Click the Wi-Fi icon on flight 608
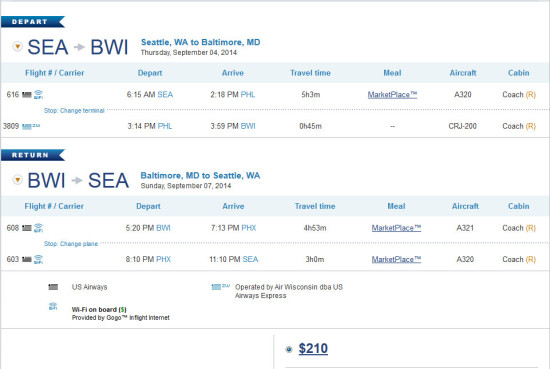 click(38, 228)
